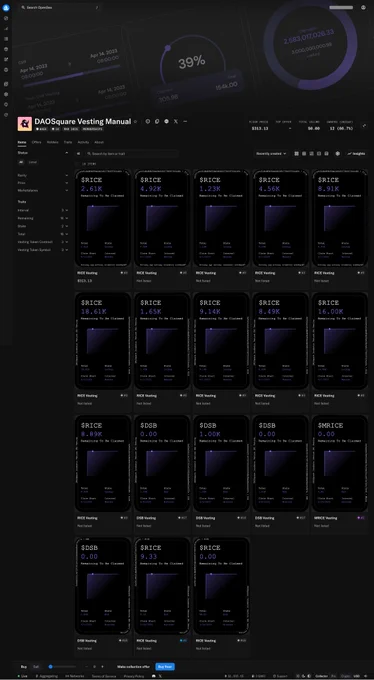Open the X icon in the footer
Image resolution: width=374 pixels, height=680 pixels.
coord(160,676)
